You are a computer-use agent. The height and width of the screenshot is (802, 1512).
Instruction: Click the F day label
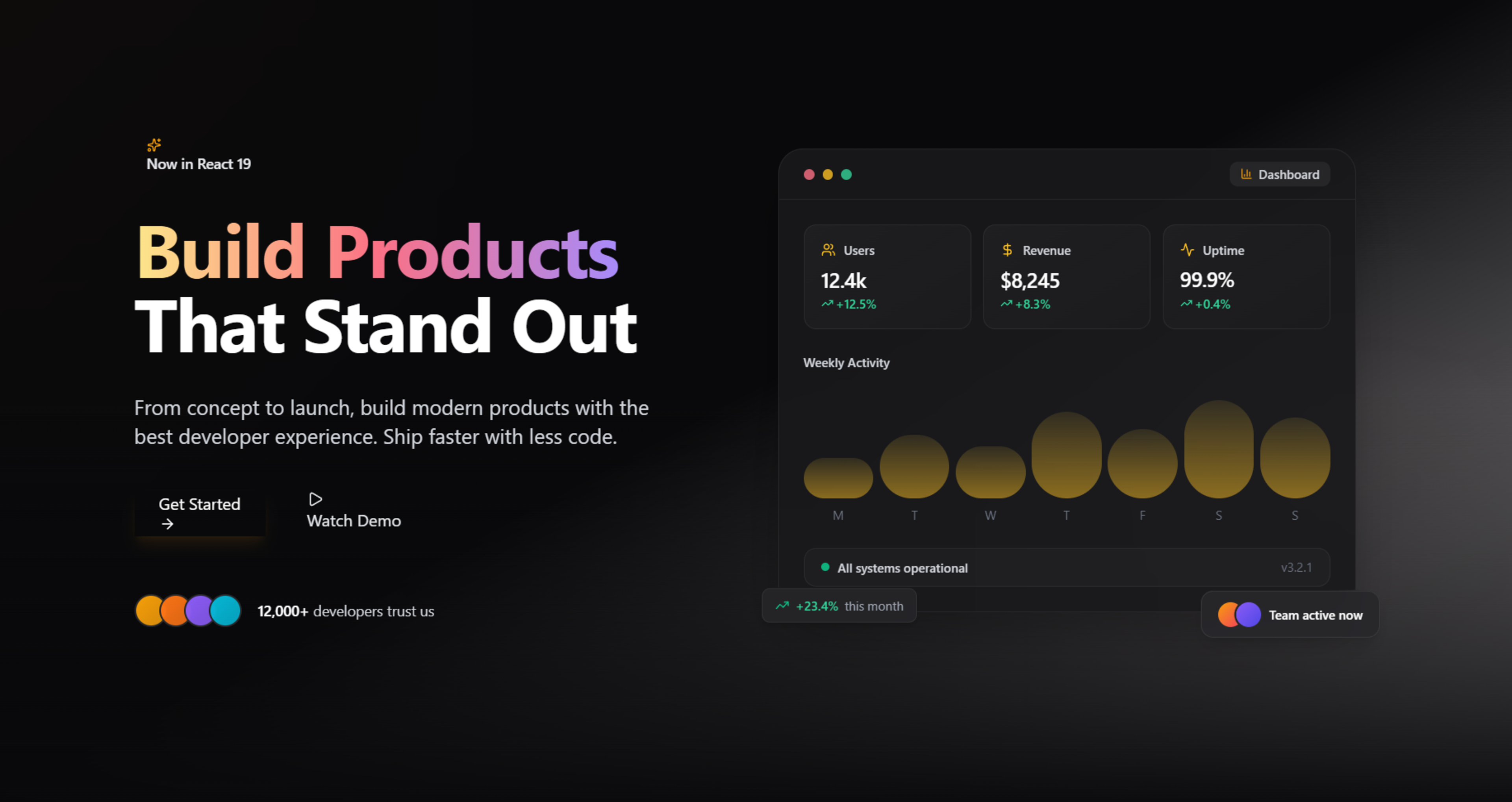[1142, 515]
